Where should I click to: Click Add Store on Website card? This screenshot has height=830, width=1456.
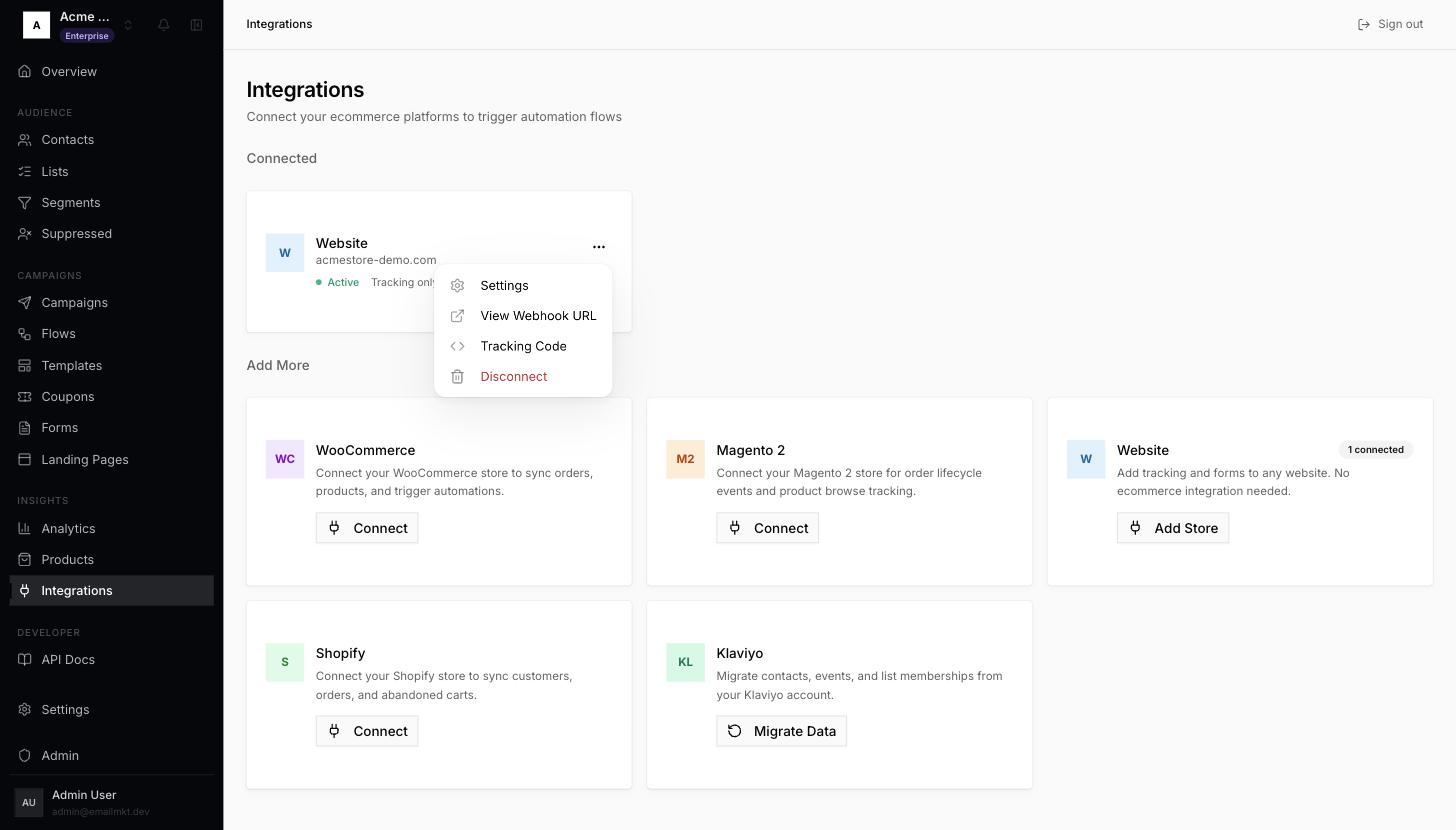[x=1172, y=528]
